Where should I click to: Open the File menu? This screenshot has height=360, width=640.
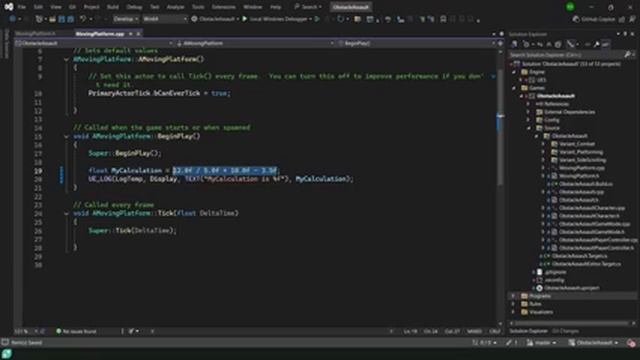click(x=22, y=7)
